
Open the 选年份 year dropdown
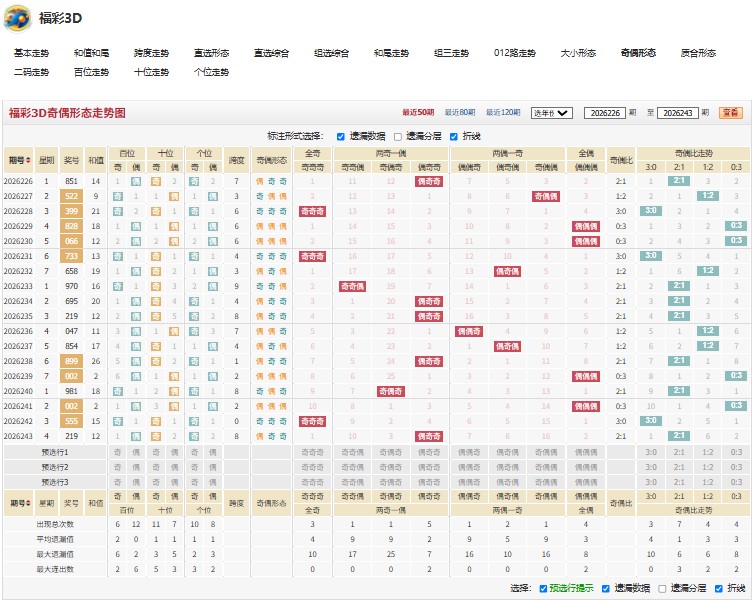[x=552, y=113]
